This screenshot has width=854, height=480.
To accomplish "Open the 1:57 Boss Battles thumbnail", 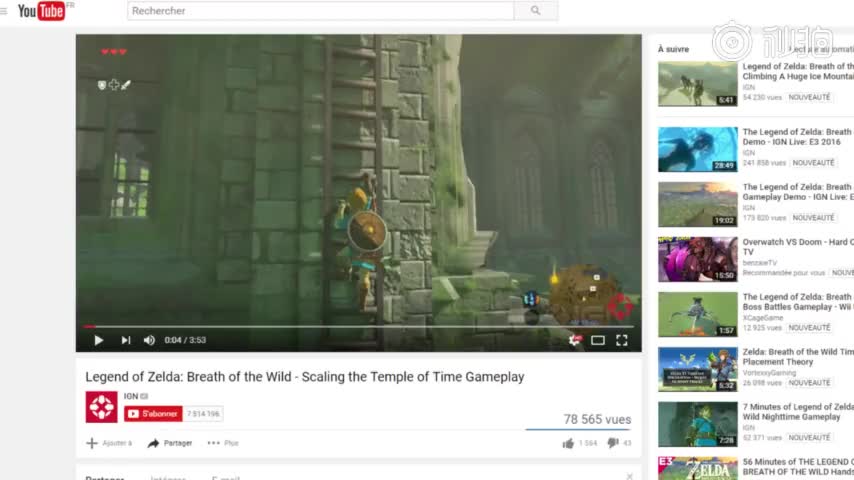I will [698, 314].
